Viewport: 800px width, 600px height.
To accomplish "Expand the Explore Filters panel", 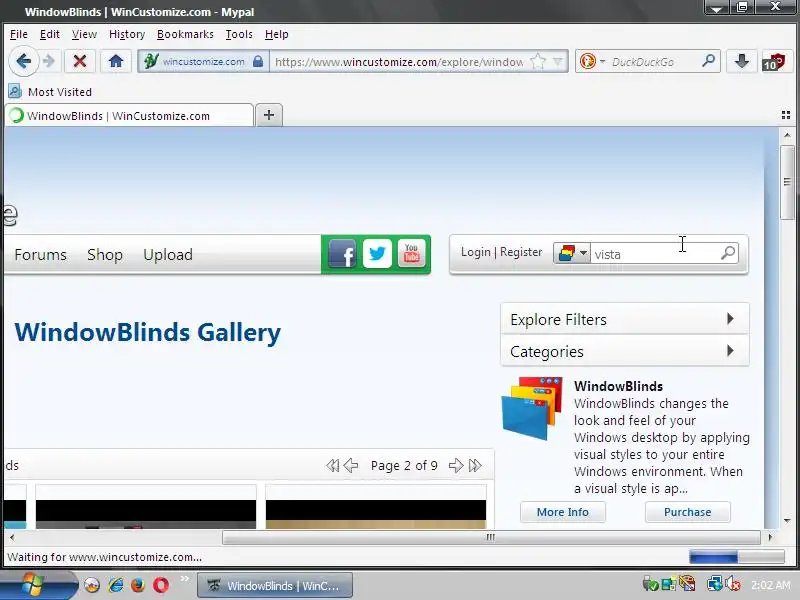I will (x=624, y=319).
